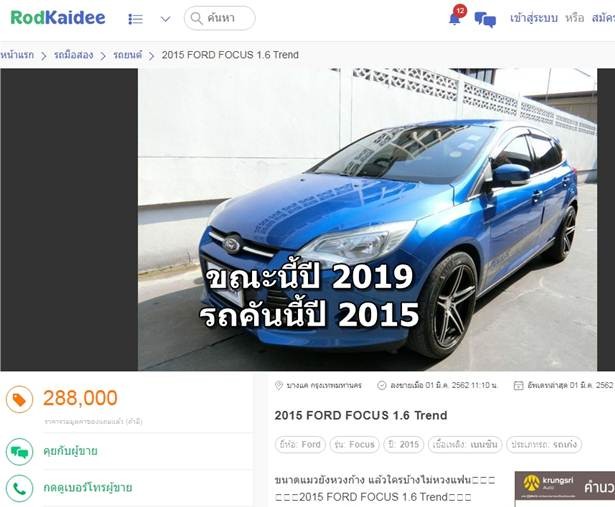Image resolution: width=615 pixels, height=507 pixels.
Task: Select กดดูเบอร์โทรผู้ขาย show phone number button
Action: point(87,488)
